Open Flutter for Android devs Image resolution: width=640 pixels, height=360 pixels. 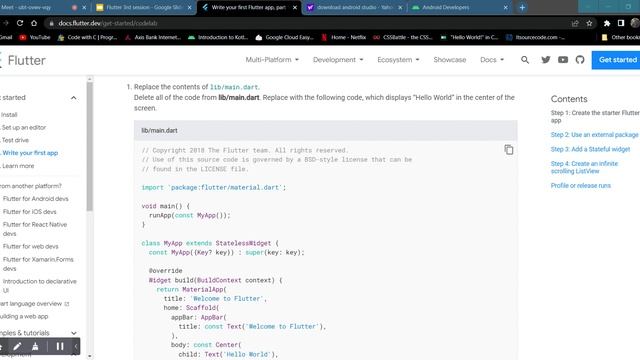[x=36, y=199]
